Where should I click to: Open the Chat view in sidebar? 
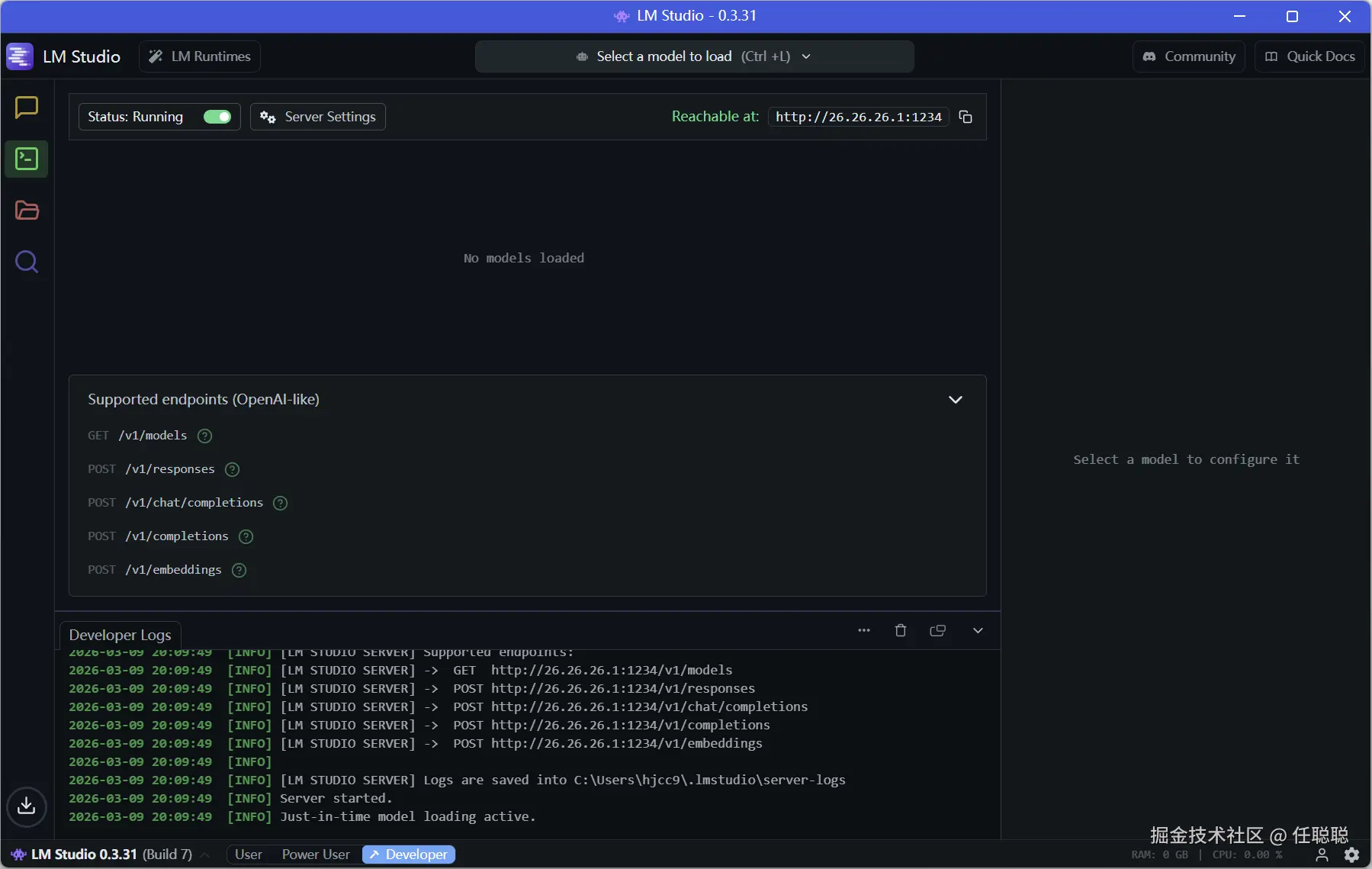(27, 108)
